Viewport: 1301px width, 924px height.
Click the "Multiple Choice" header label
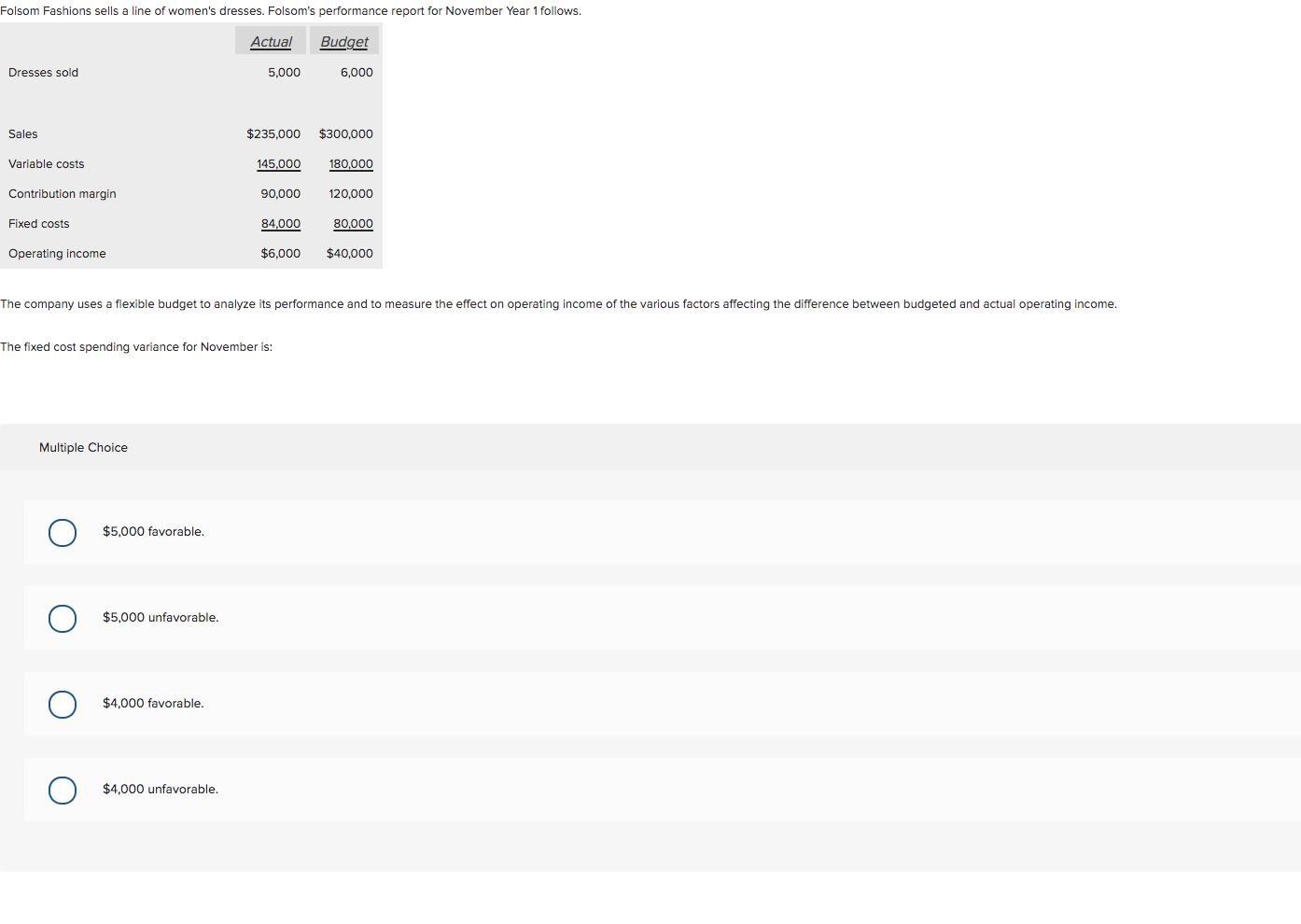tap(83, 447)
